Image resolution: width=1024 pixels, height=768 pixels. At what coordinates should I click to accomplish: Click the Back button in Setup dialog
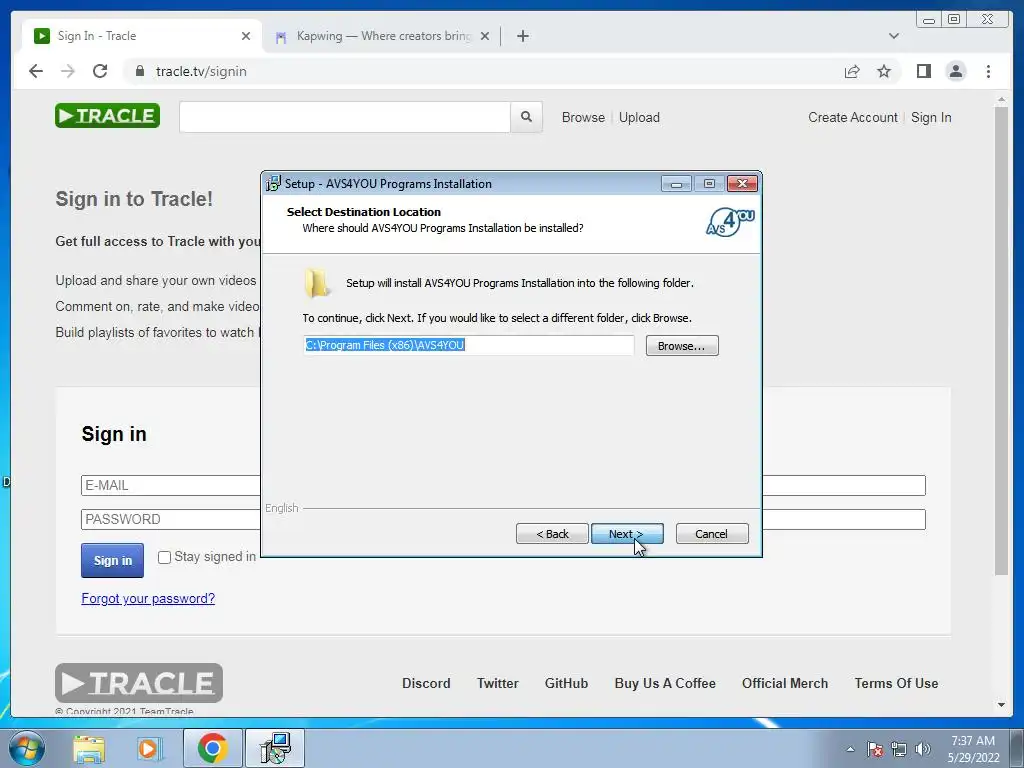(552, 534)
